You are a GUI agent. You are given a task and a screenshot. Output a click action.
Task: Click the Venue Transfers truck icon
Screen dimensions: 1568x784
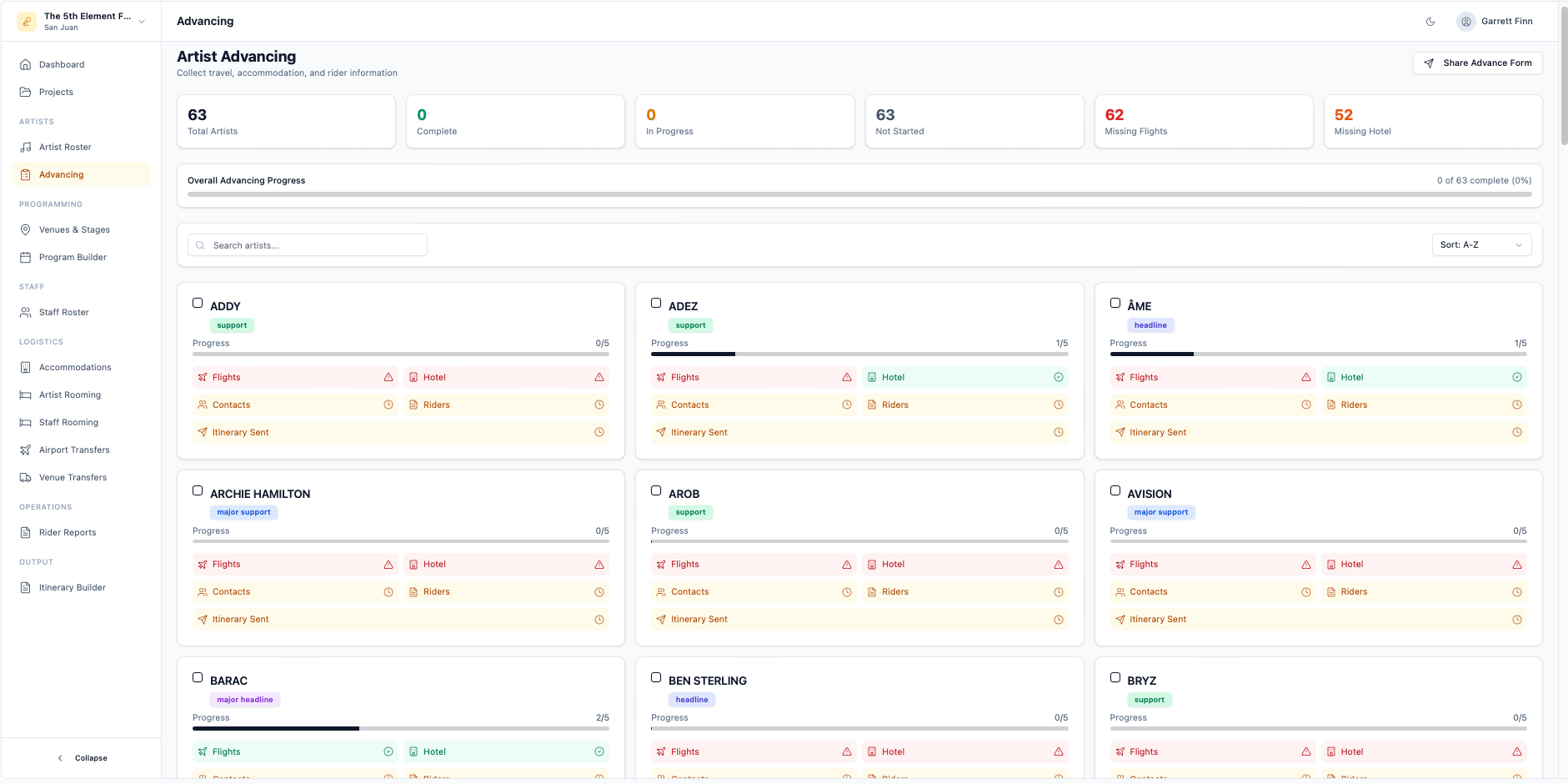[x=26, y=478]
